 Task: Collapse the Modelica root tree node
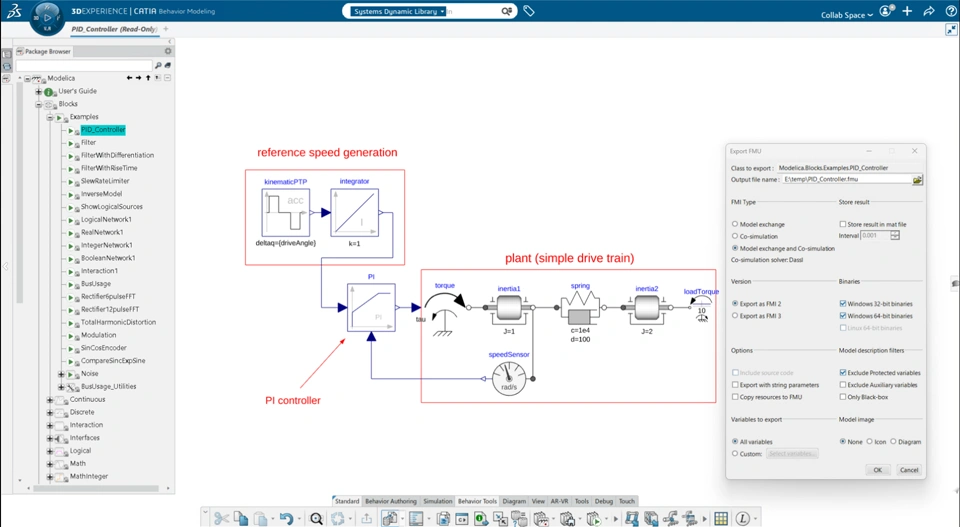click(27, 78)
